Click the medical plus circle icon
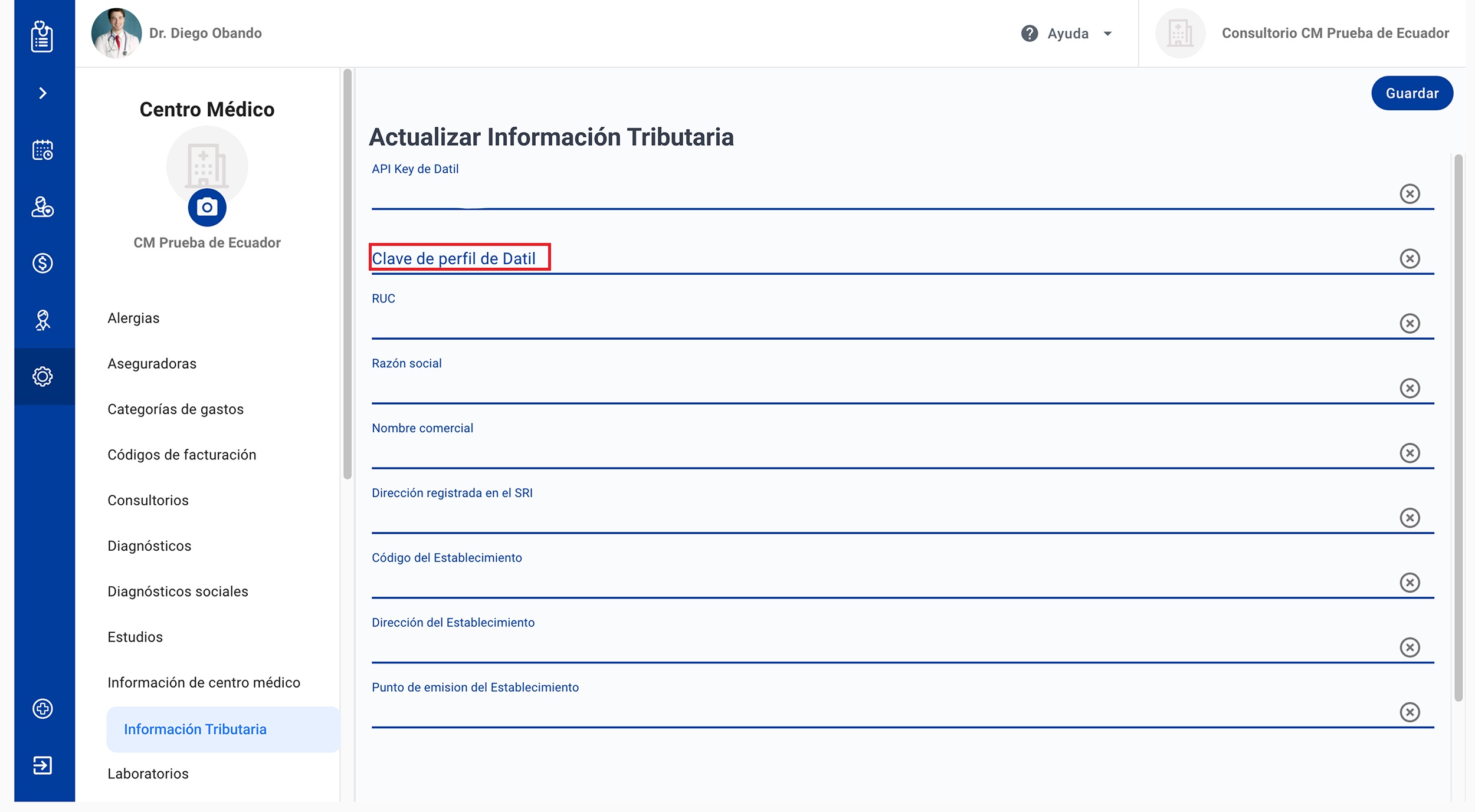 [42, 708]
